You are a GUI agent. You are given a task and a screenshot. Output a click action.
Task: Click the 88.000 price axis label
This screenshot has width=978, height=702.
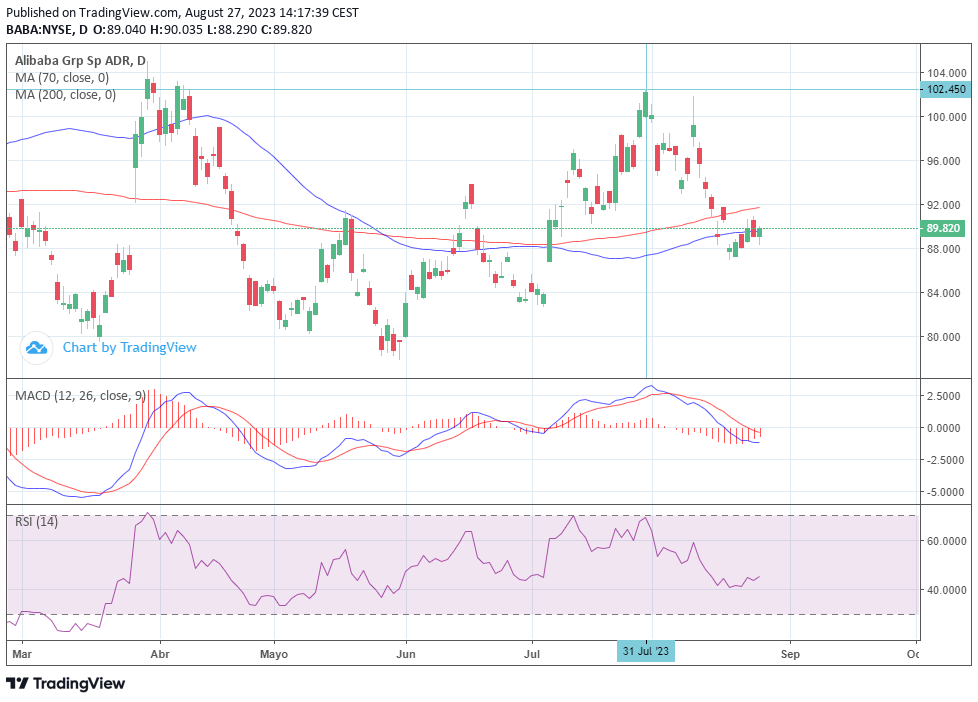tap(943, 249)
